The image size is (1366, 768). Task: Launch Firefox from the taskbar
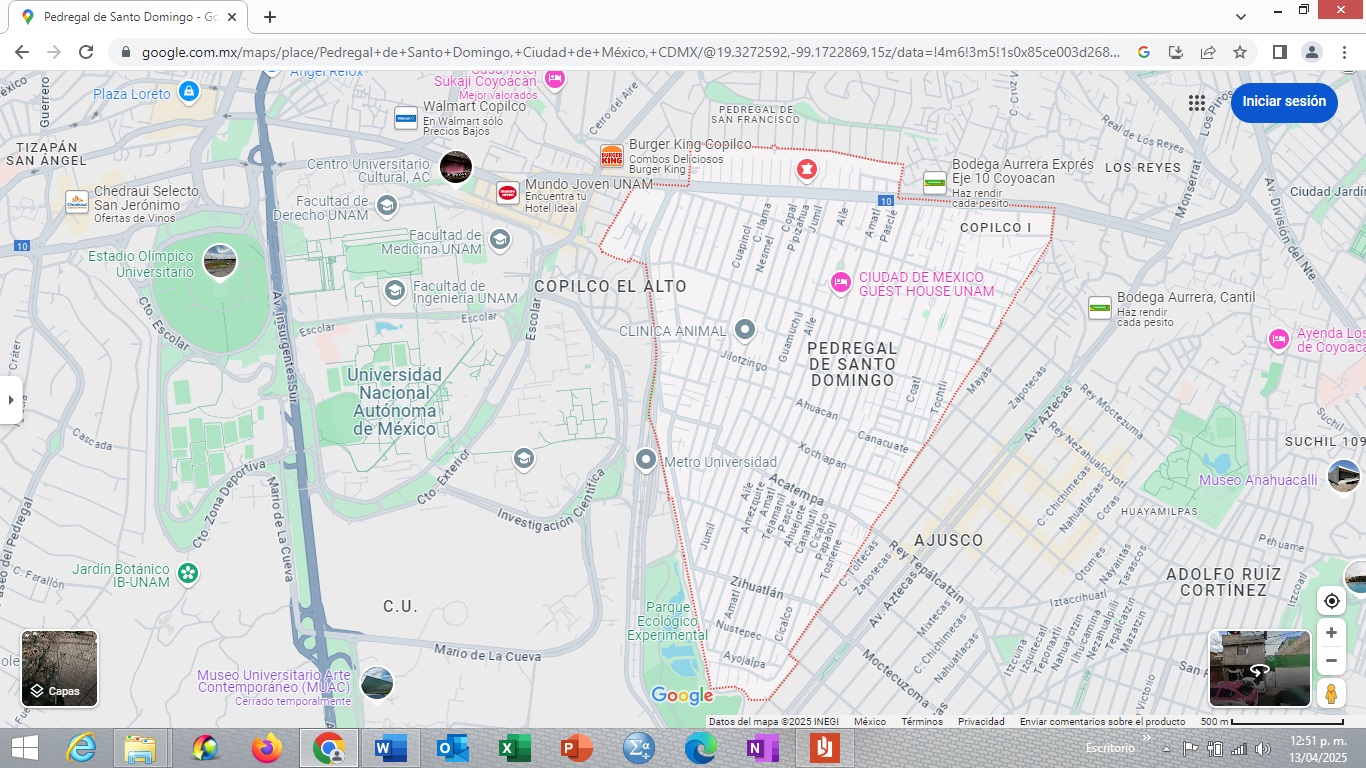267,748
